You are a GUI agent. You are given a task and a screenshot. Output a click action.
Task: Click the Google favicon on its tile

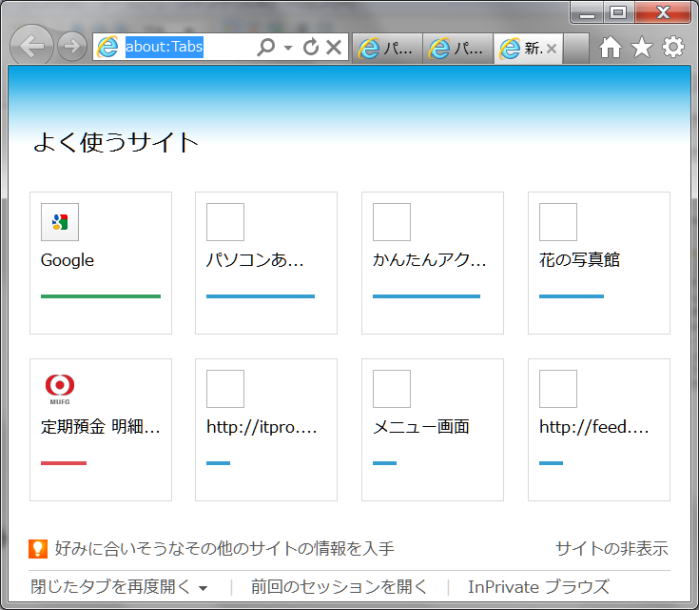tap(60, 222)
